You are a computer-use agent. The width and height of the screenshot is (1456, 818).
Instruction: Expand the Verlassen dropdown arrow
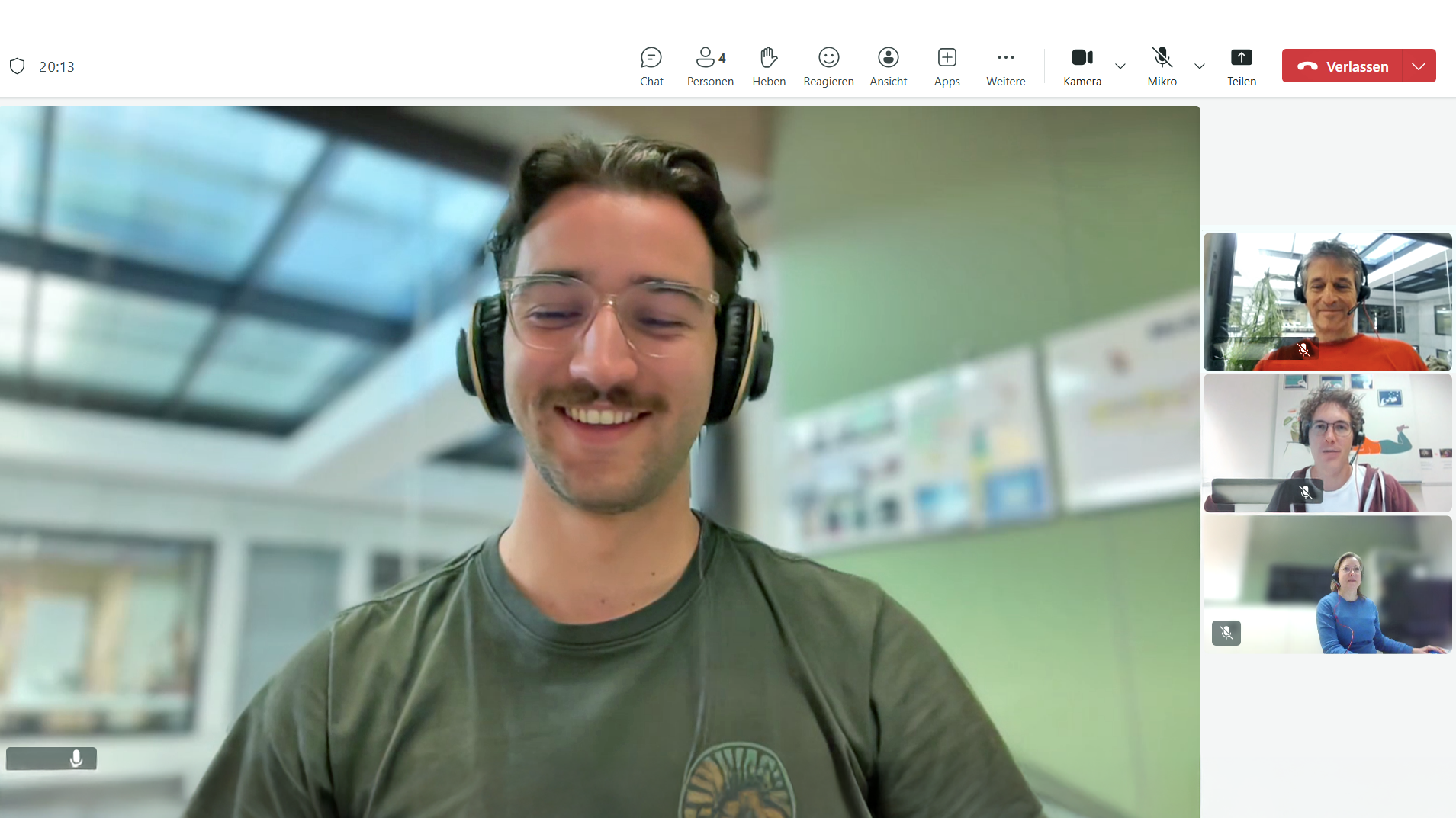[x=1419, y=66]
